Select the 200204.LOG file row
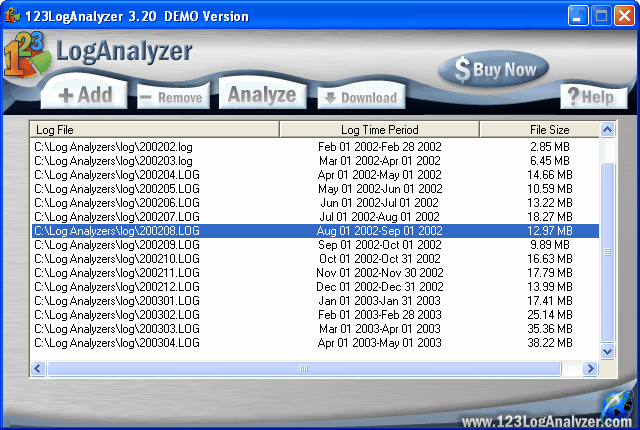The image size is (640, 430). [315, 175]
